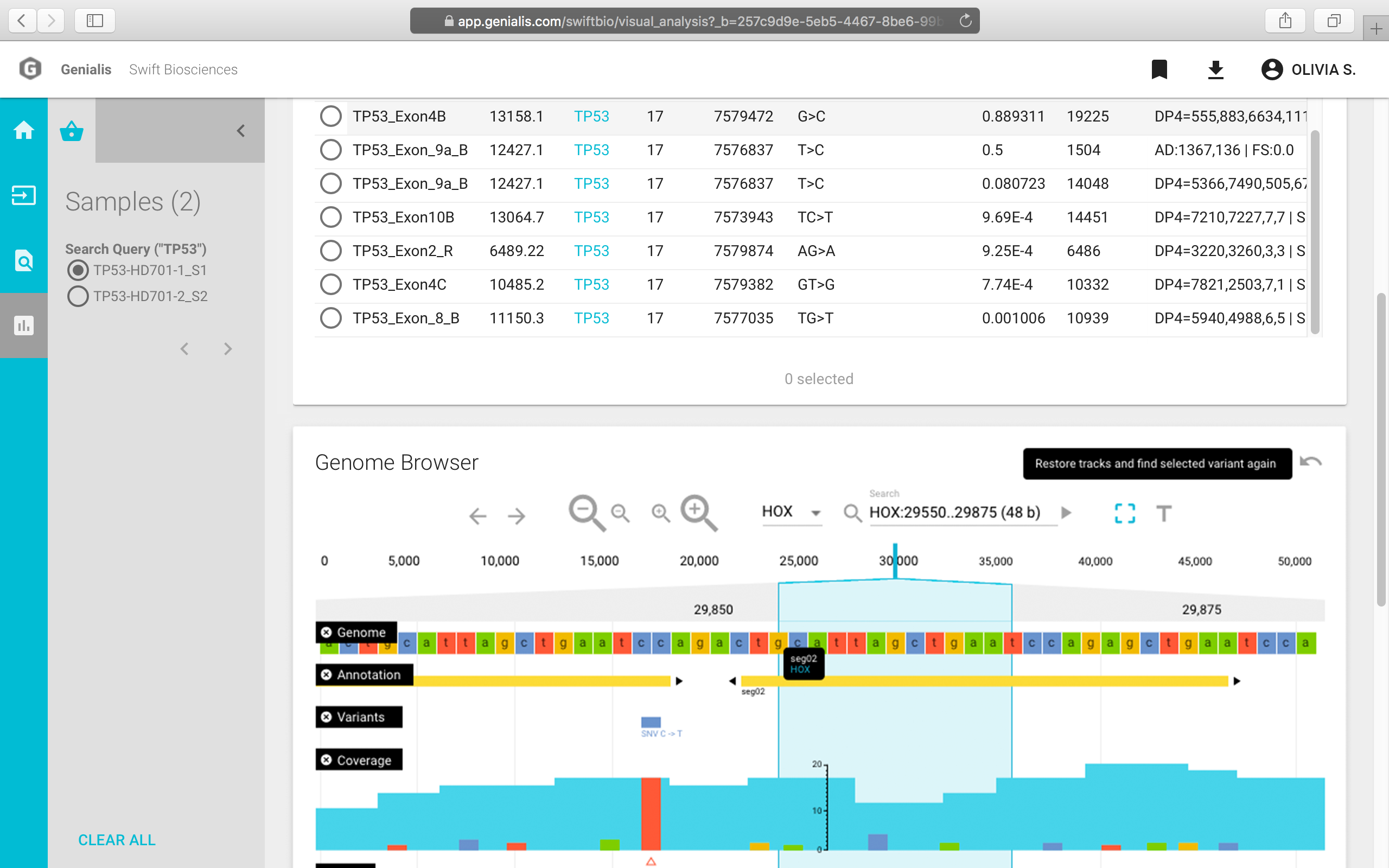Click the large zoom-in magnifier icon
This screenshot has width=1389, height=868.
pyautogui.click(x=698, y=512)
